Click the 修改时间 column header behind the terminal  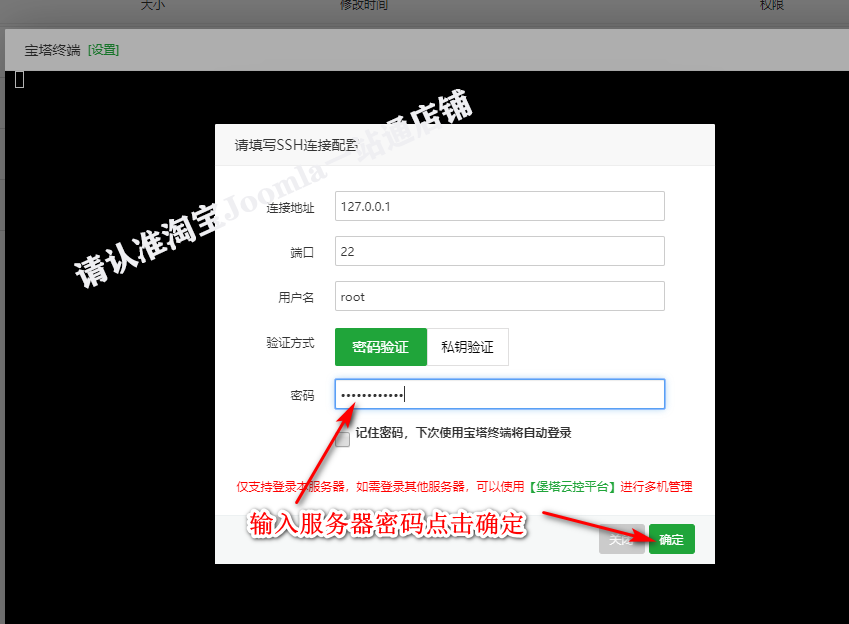[x=363, y=5]
